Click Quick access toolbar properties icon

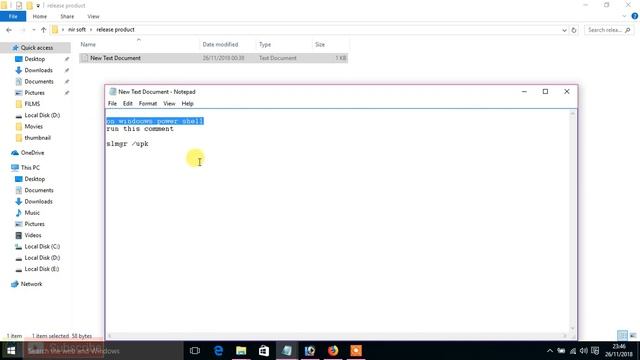coord(19,5)
